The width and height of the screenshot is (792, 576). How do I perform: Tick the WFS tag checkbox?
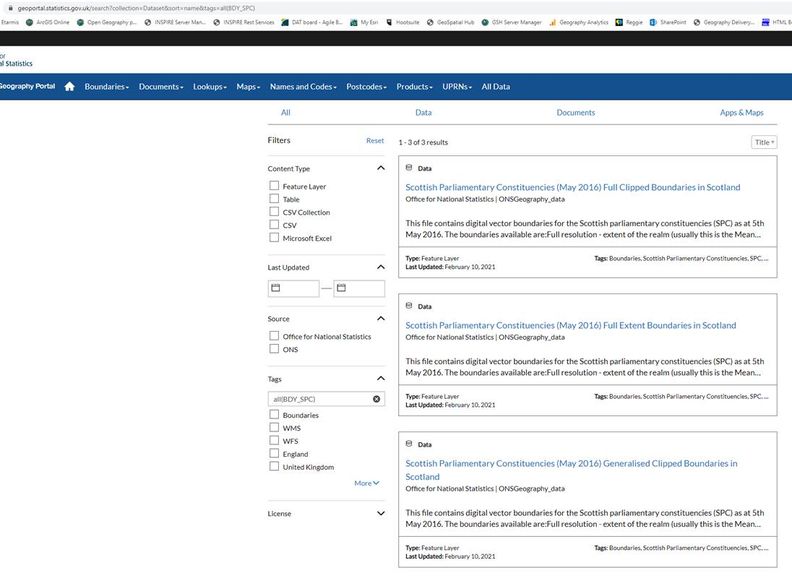click(x=274, y=440)
